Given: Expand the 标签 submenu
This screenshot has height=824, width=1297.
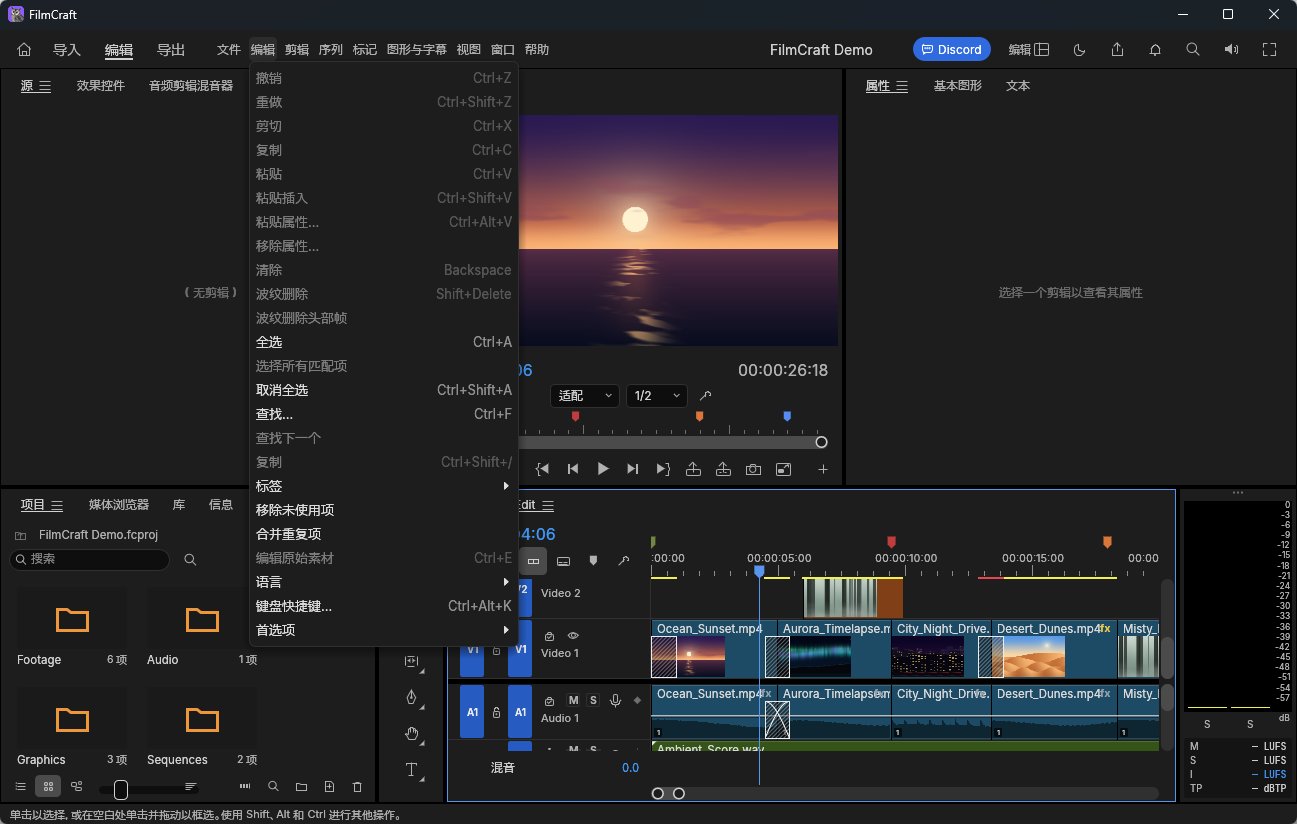Looking at the screenshot, I should (x=384, y=486).
